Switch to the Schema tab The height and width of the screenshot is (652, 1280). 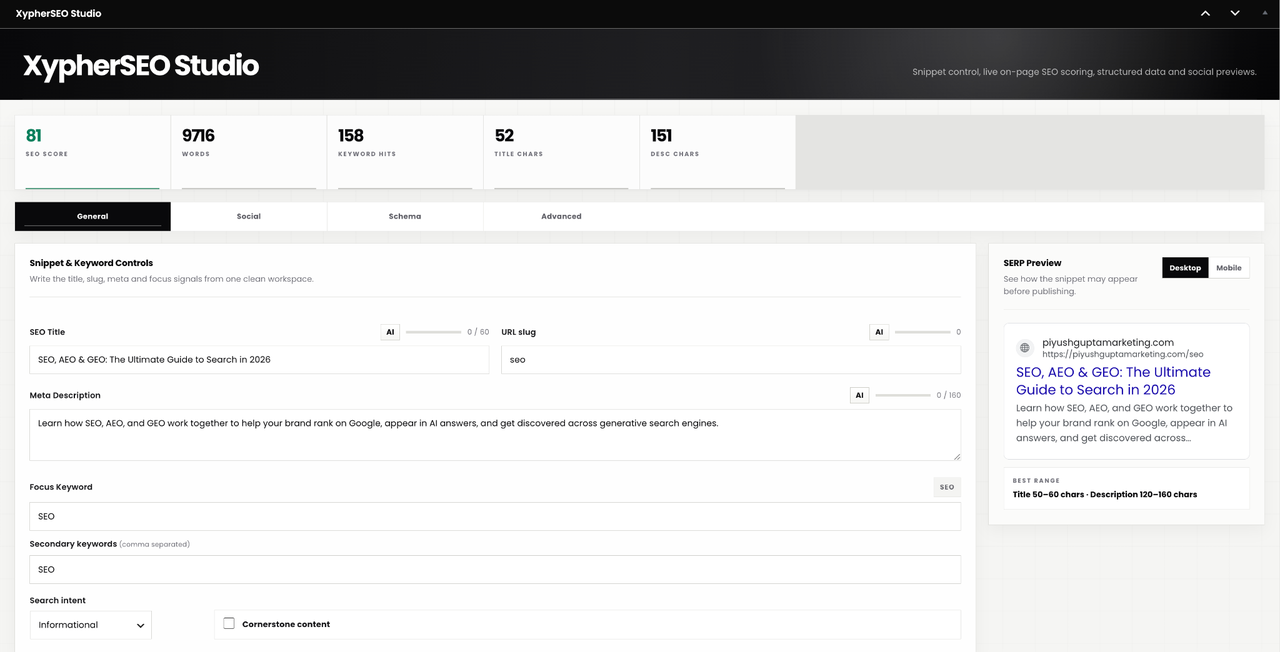click(x=405, y=216)
